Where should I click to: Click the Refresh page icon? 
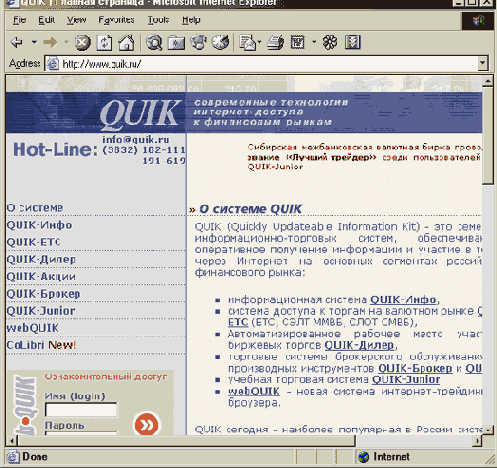click(x=104, y=43)
